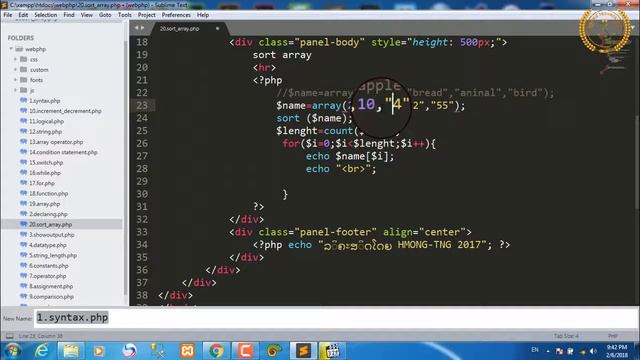640x360 pixels.
Task: Open 1.syntax.php in sidebar
Action: (44, 100)
